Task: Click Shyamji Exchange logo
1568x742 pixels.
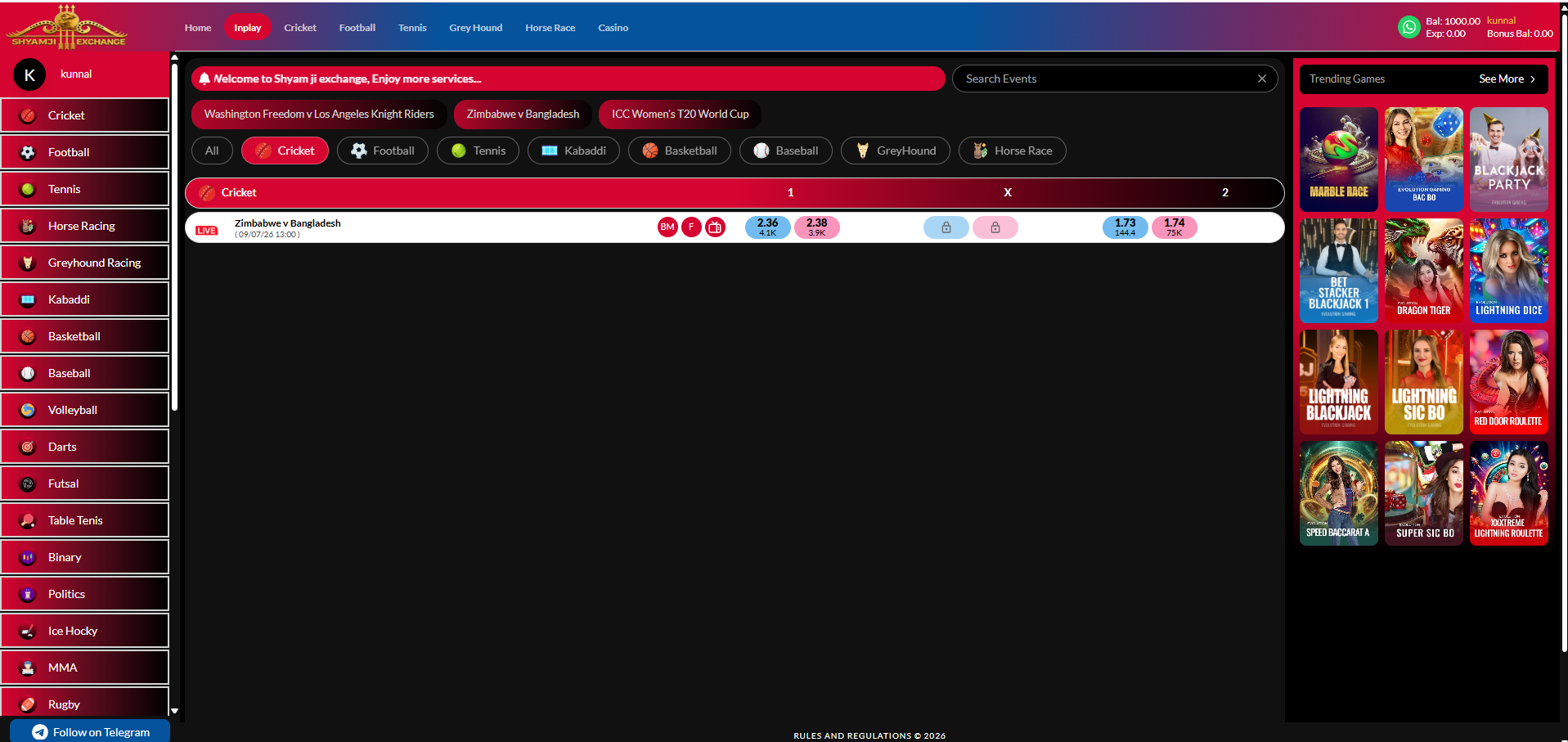Action: point(68,27)
